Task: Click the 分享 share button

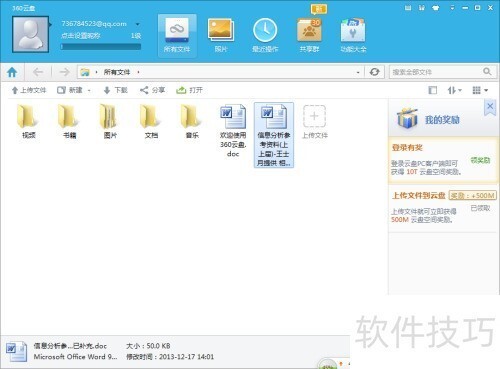Action: point(152,90)
